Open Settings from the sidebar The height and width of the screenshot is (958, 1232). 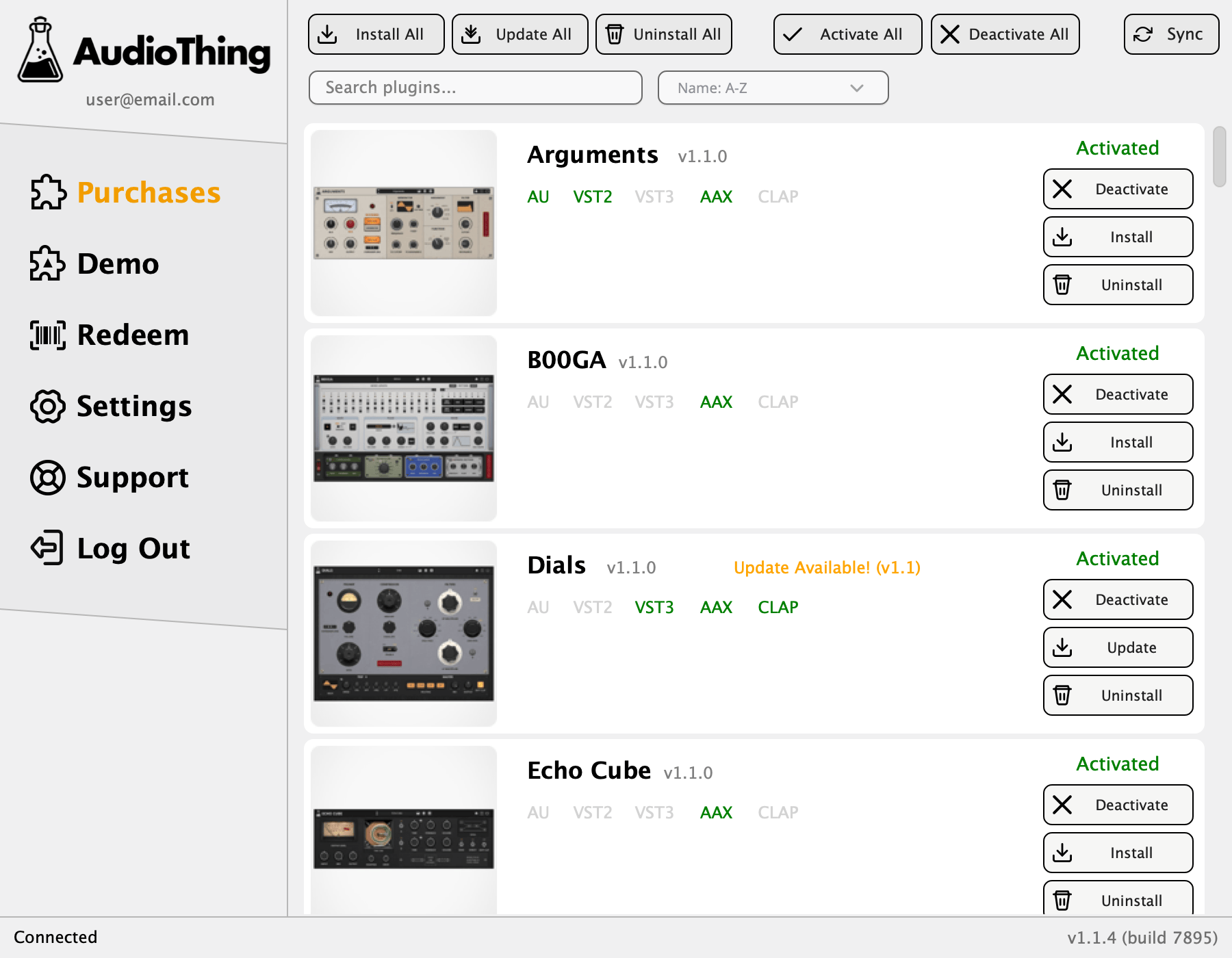click(111, 406)
